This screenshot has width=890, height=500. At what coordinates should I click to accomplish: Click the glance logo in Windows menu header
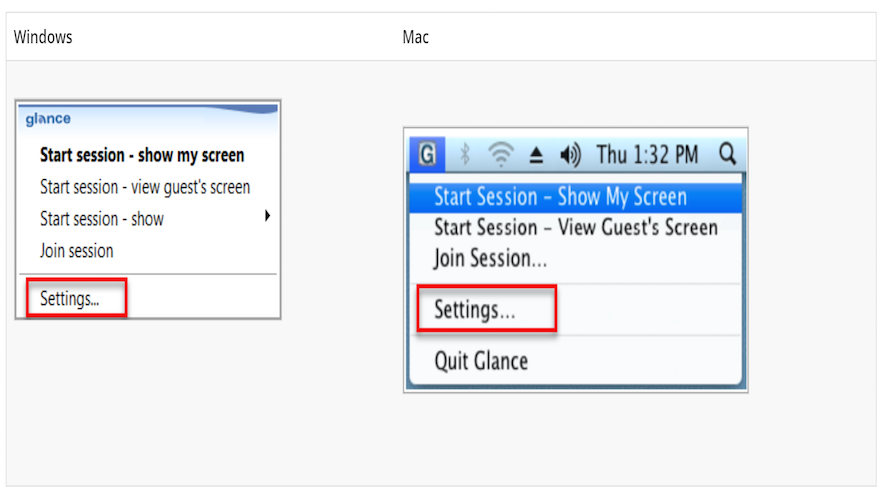click(x=48, y=119)
